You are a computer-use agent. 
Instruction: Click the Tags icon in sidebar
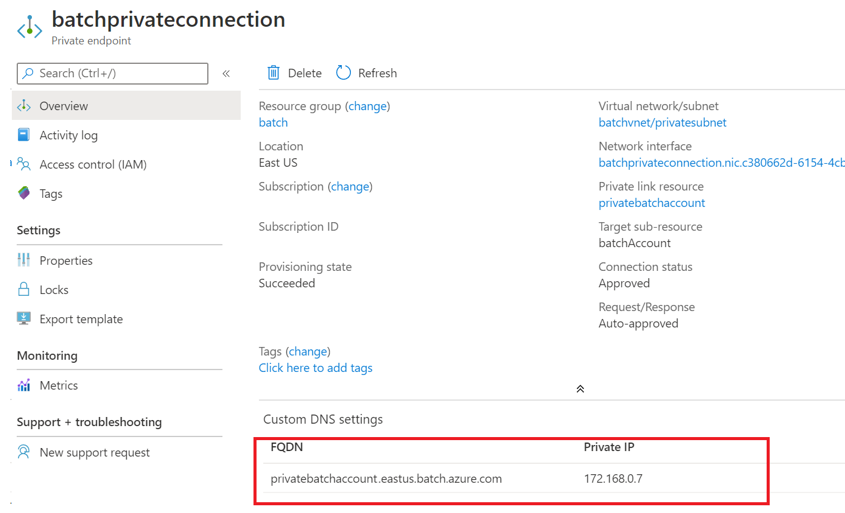[x=24, y=193]
